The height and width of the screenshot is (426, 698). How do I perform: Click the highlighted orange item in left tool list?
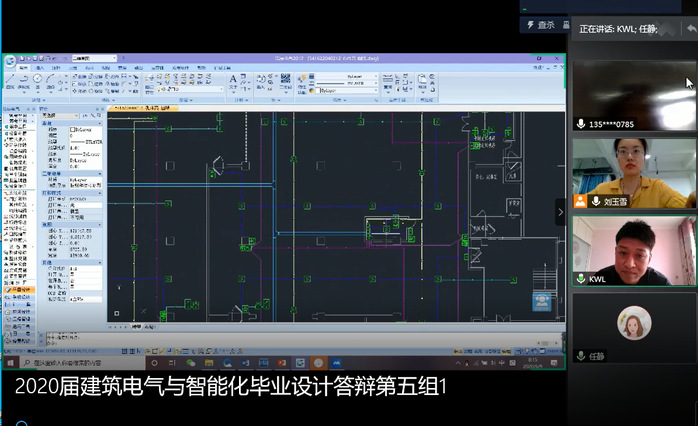(20, 290)
